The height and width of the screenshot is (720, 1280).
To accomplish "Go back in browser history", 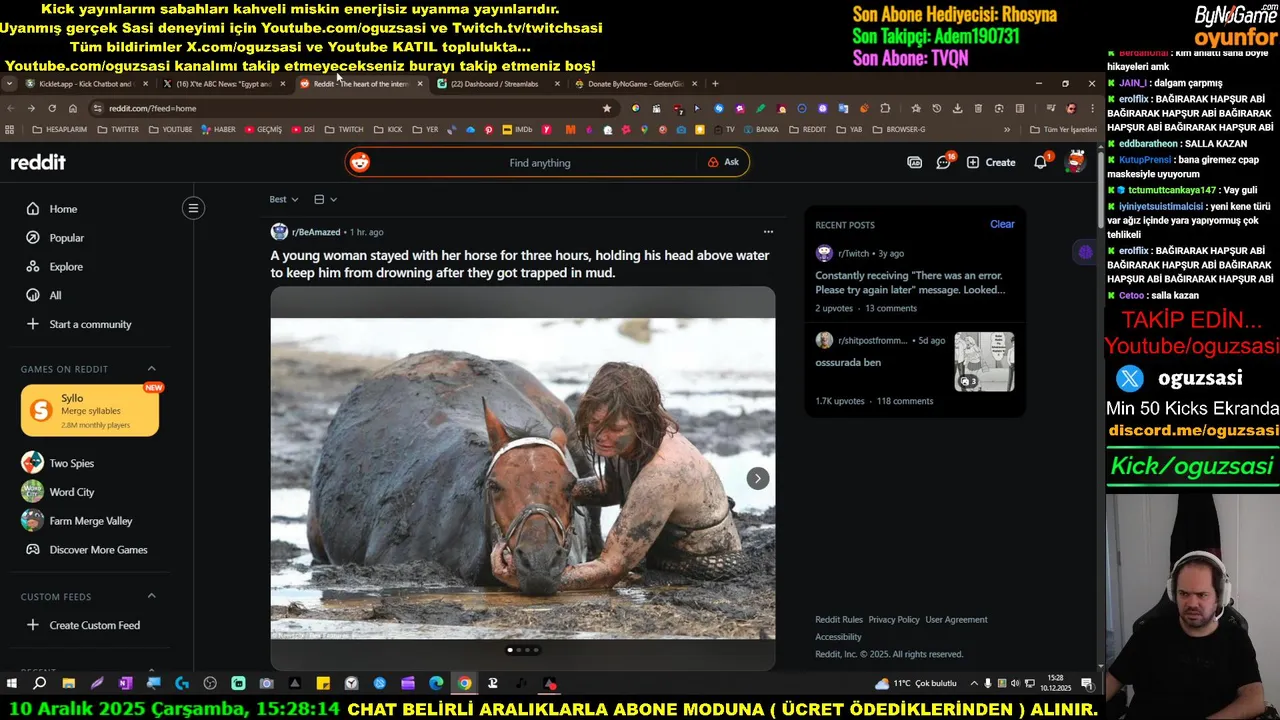I will tap(11, 108).
